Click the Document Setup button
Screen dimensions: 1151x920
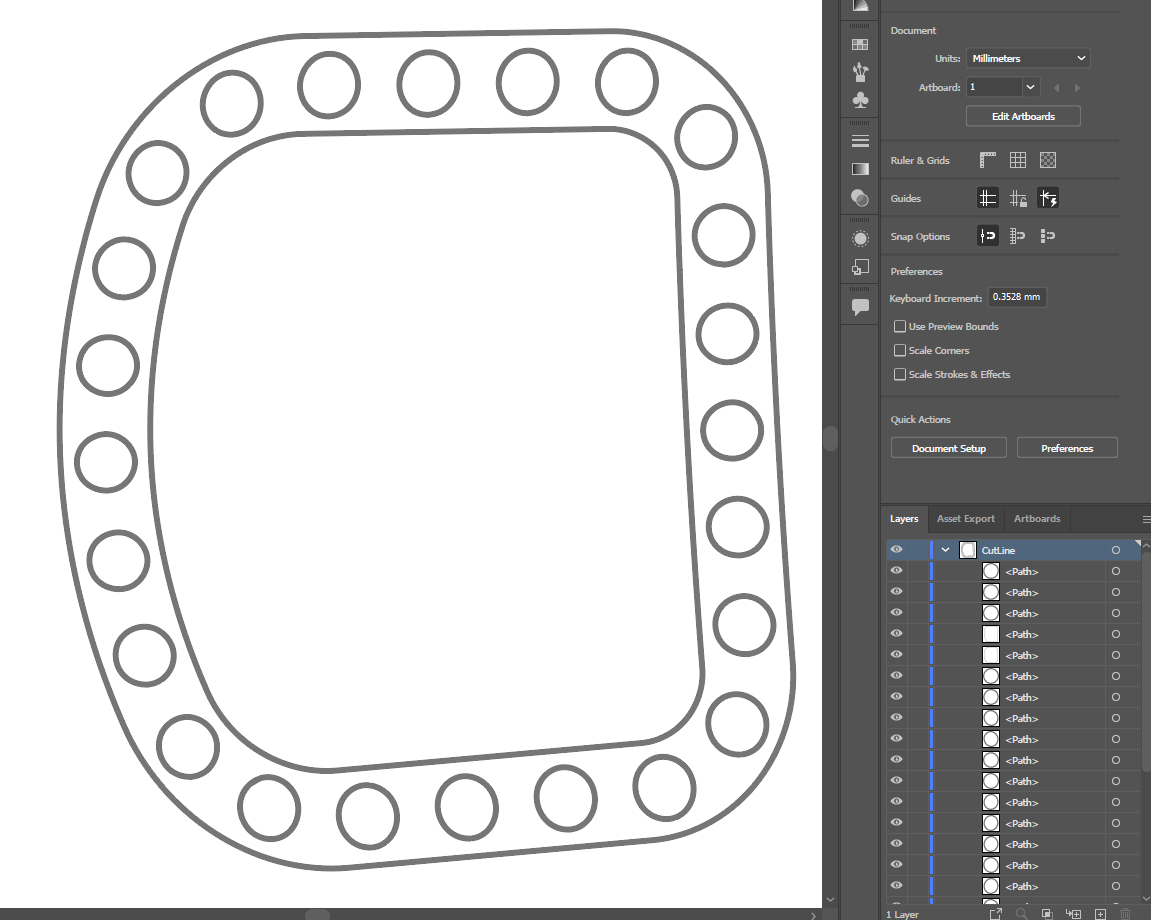point(948,449)
